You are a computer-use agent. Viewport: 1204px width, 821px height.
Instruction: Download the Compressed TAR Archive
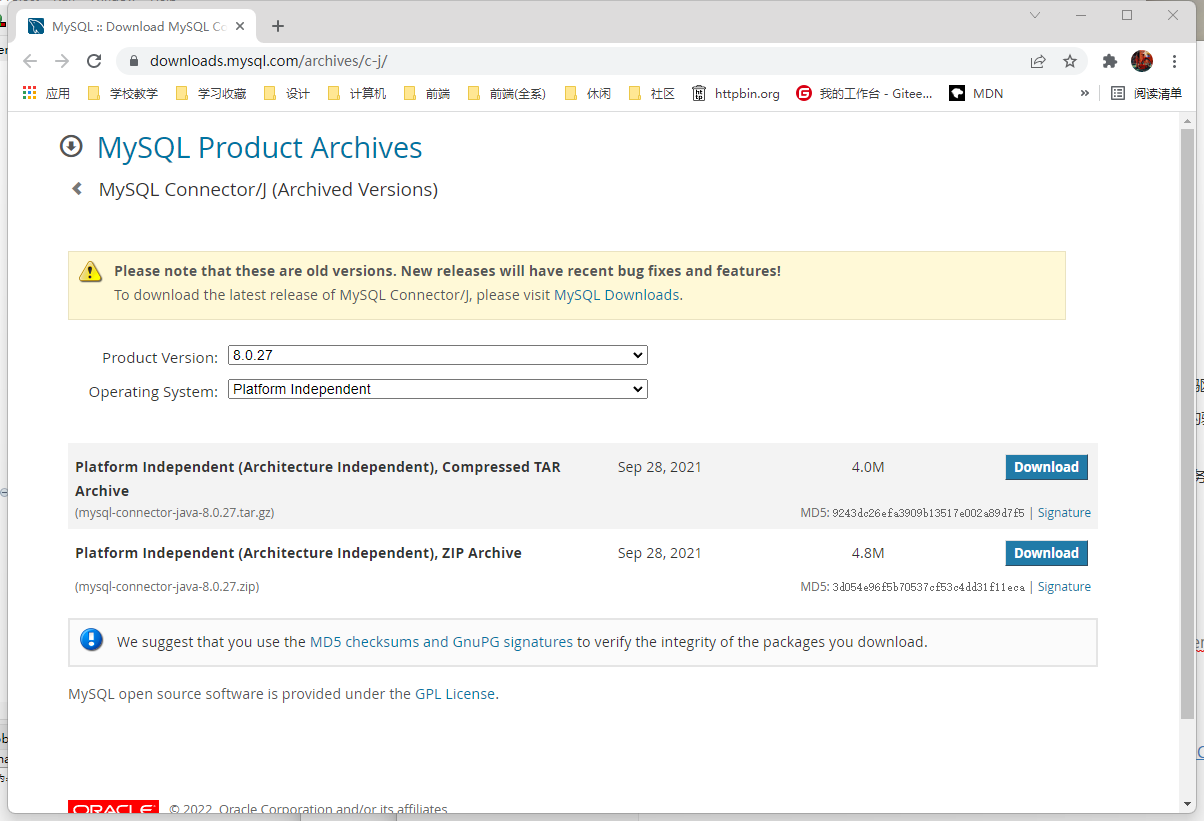click(1046, 467)
